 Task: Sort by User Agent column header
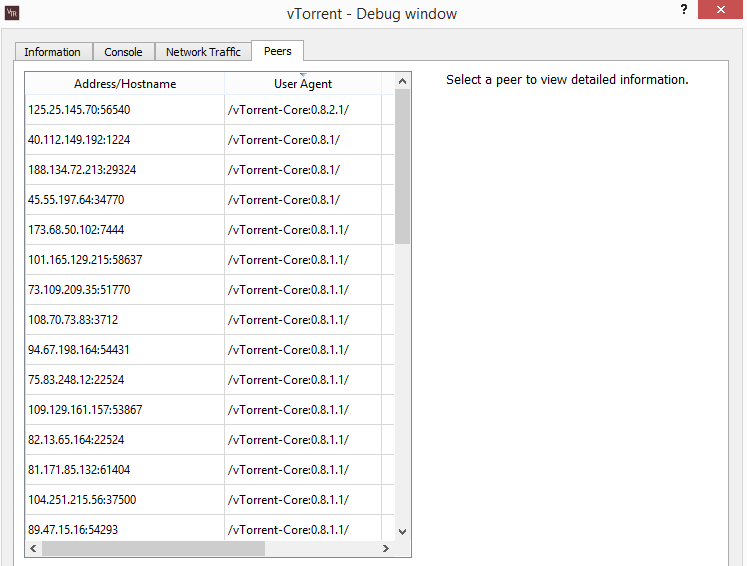(303, 84)
